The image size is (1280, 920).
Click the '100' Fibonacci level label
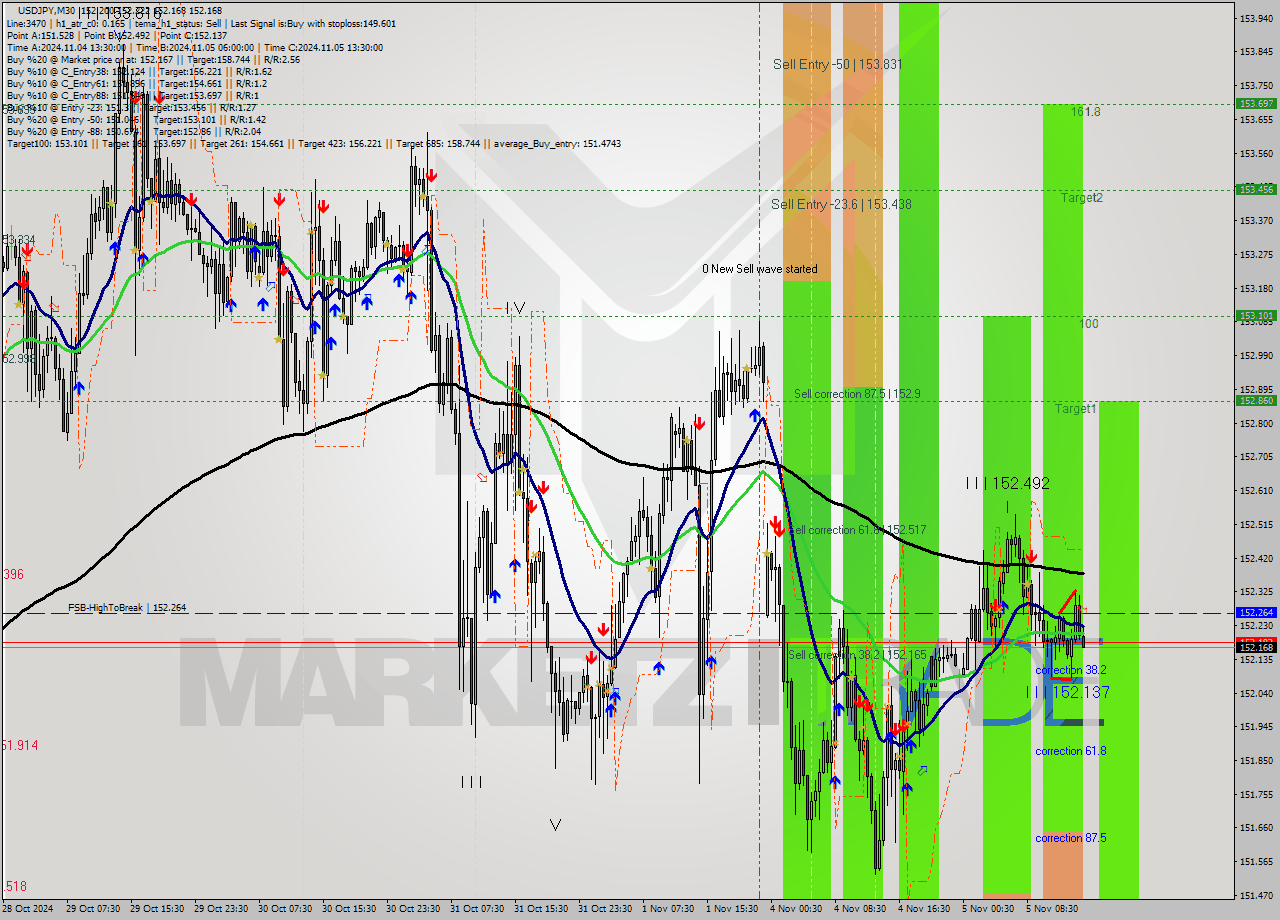tap(1089, 324)
